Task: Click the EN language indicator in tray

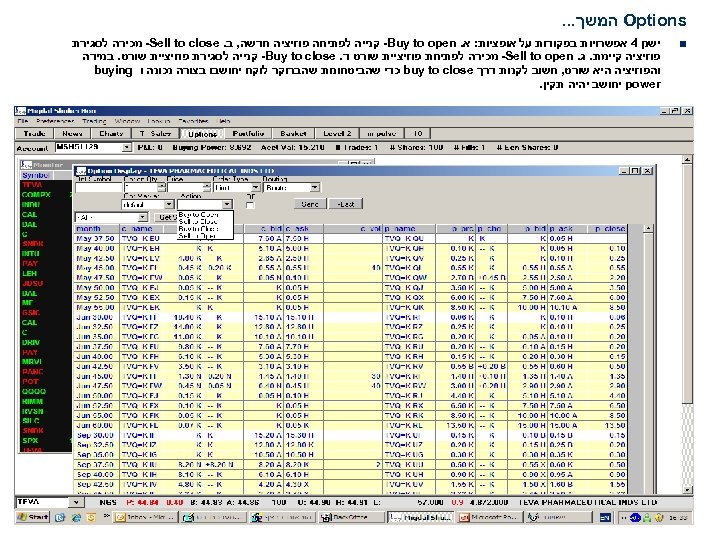Action: (606, 518)
